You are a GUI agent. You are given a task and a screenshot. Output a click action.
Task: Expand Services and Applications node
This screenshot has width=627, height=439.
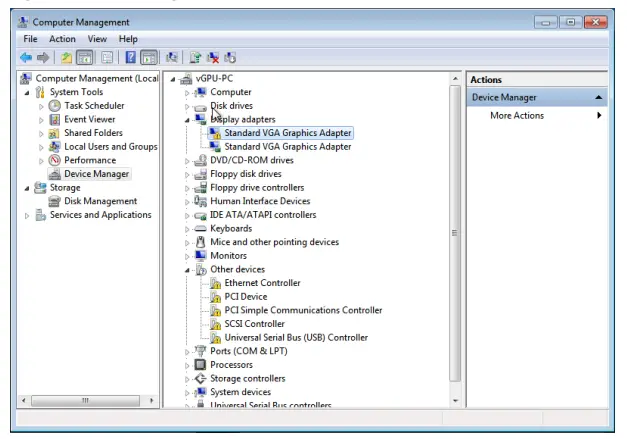[x=27, y=216]
